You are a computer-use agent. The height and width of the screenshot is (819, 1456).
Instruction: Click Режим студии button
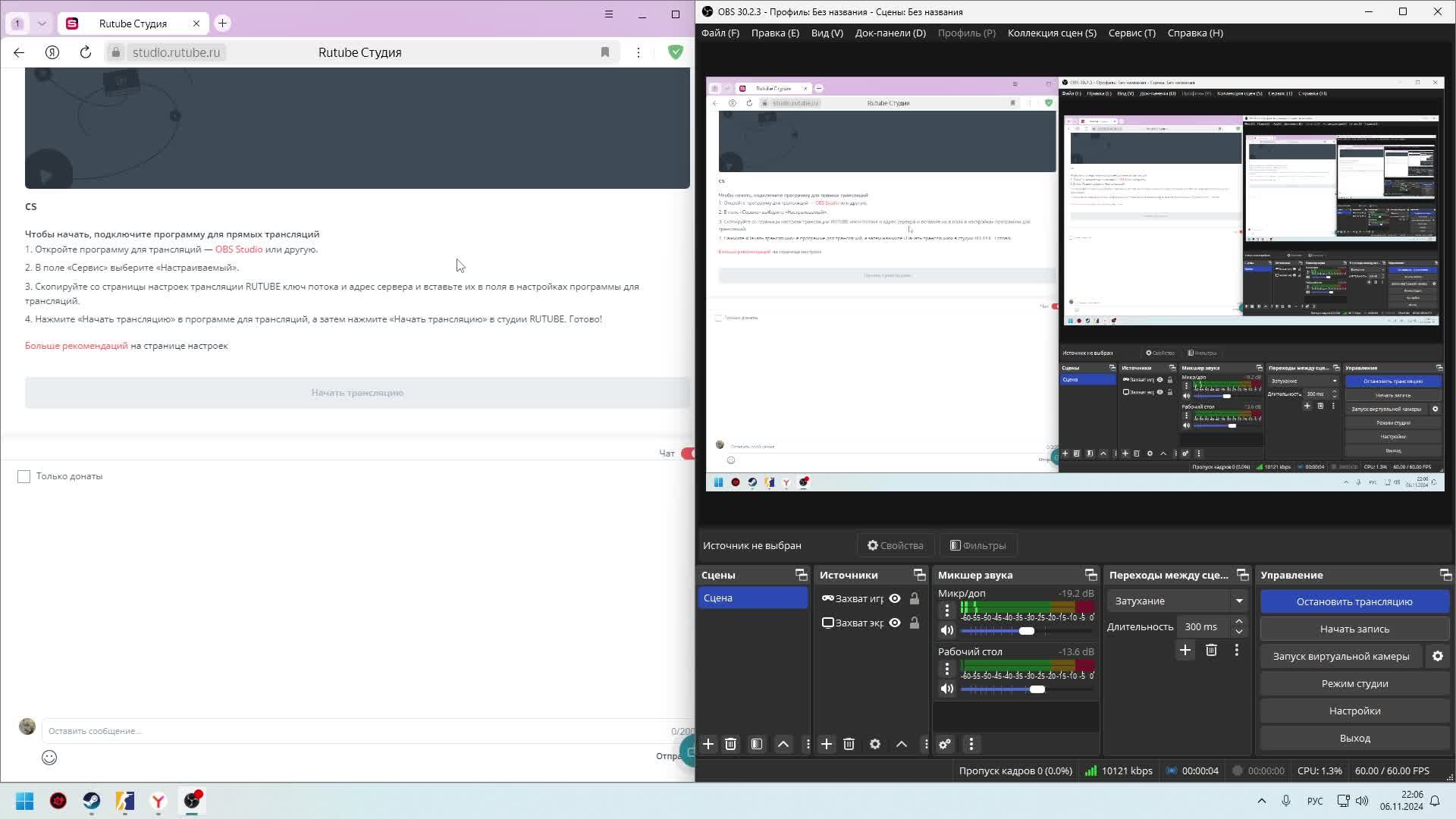coord(1354,683)
